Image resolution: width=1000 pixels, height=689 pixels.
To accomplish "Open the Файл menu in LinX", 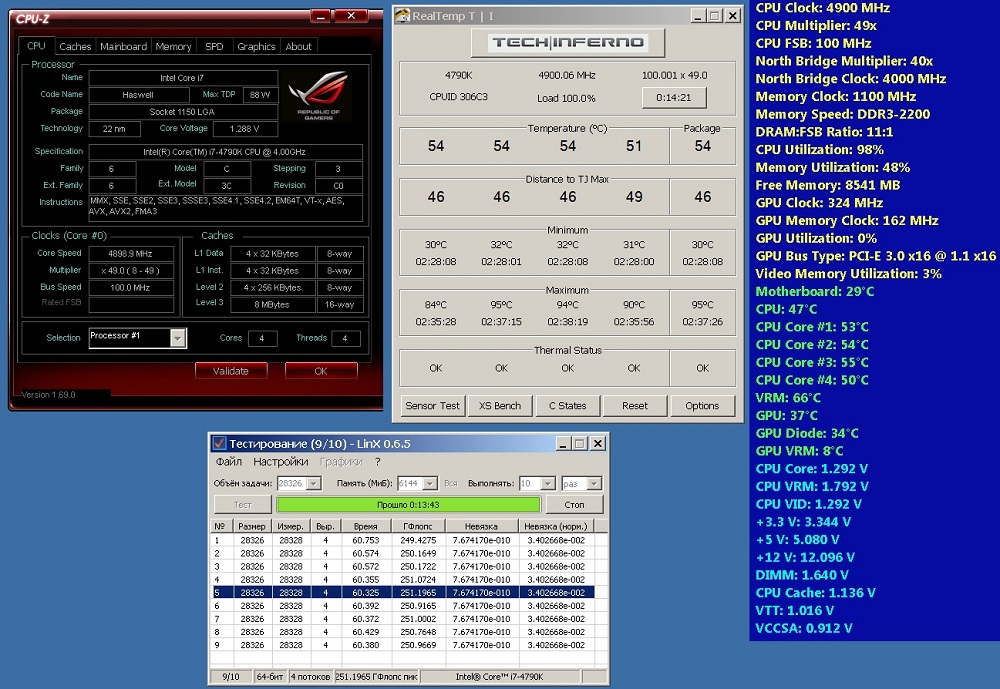I will pyautogui.click(x=228, y=461).
